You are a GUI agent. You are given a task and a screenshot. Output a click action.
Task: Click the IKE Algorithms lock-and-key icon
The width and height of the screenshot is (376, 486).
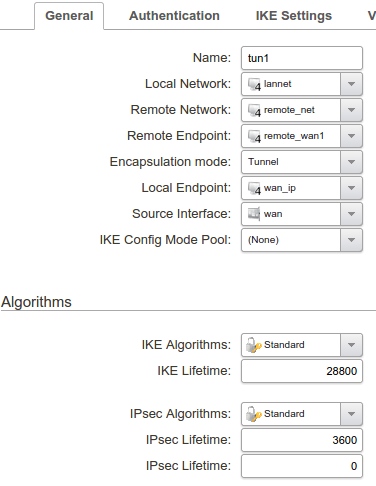pyautogui.click(x=253, y=345)
